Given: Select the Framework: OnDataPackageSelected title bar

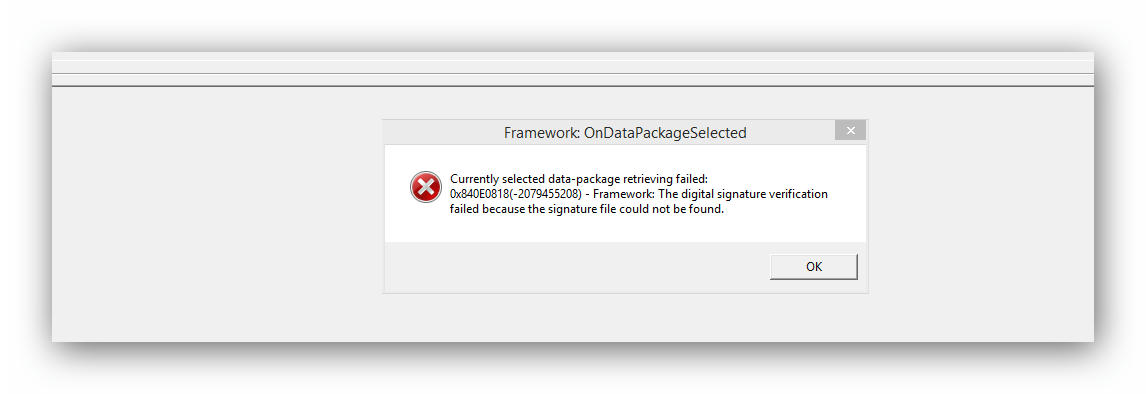Looking at the screenshot, I should point(625,132).
